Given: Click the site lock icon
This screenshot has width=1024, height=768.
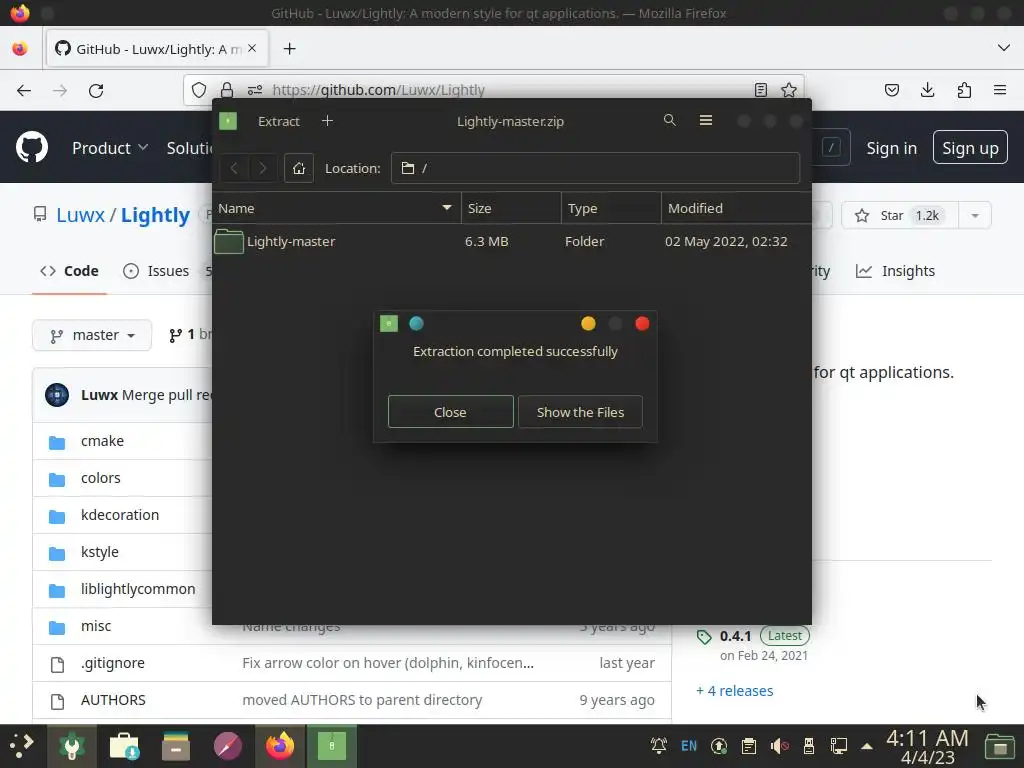Looking at the screenshot, I should tap(227, 90).
